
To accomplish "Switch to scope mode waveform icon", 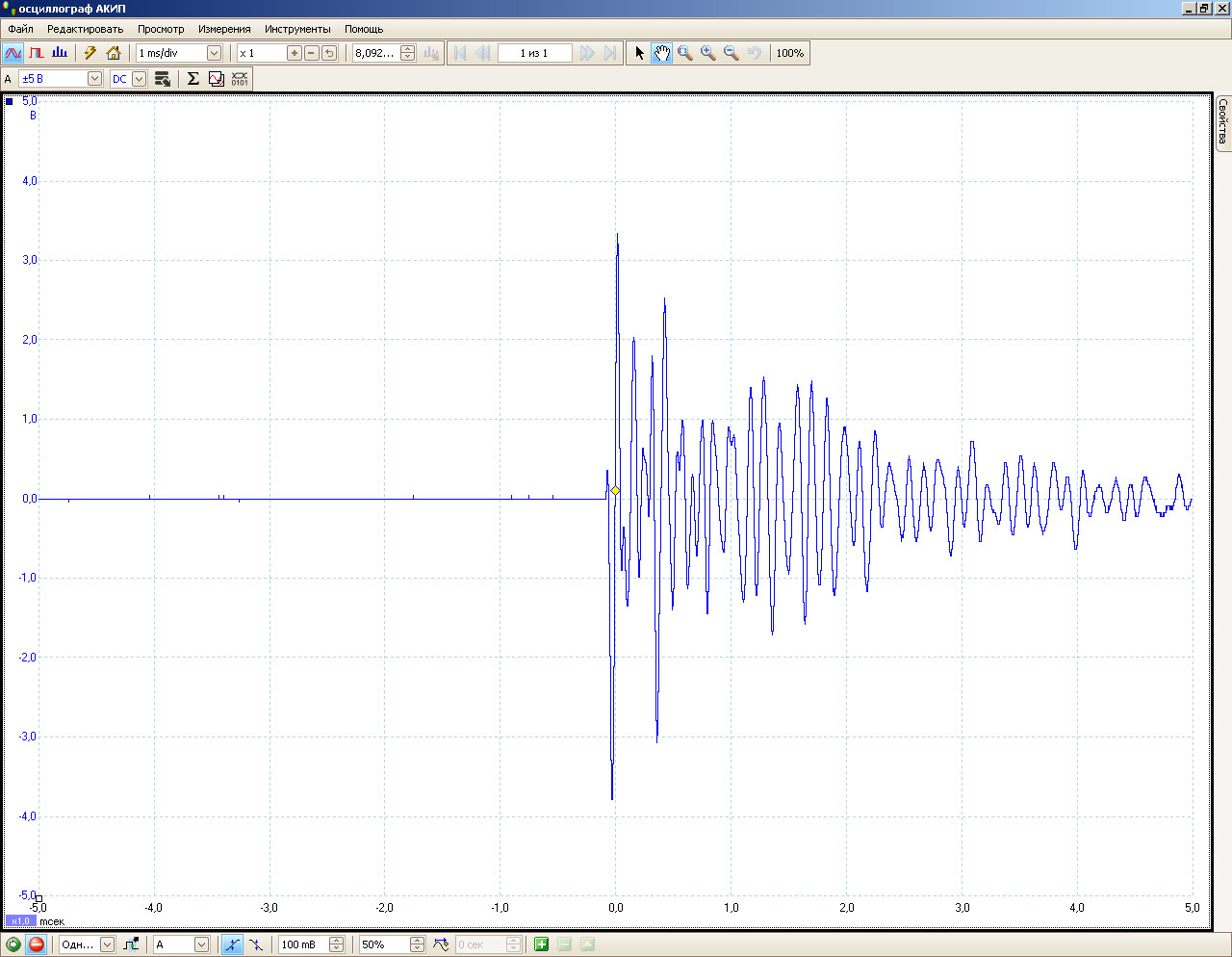I will tap(13, 53).
